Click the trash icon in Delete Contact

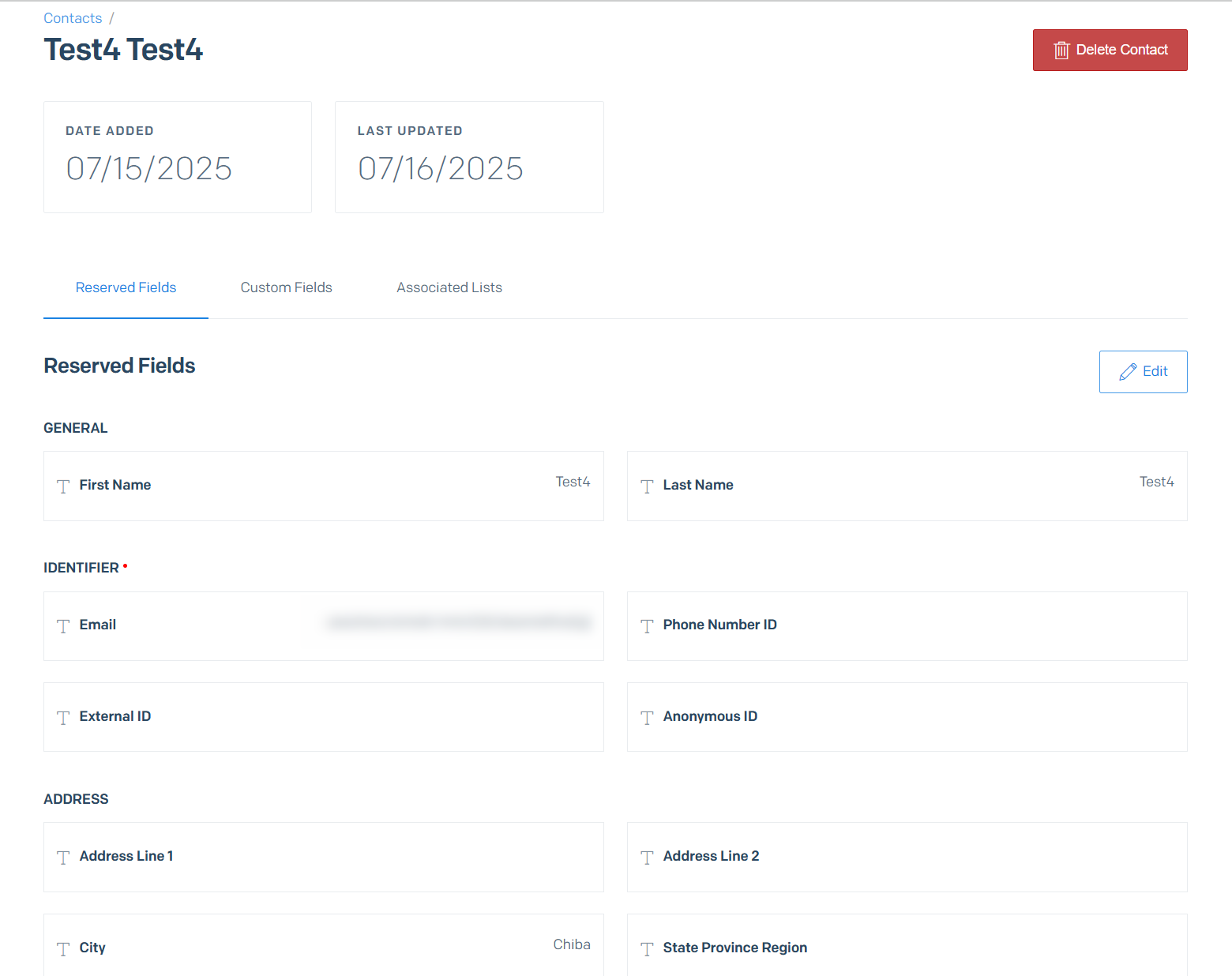coord(1061,51)
